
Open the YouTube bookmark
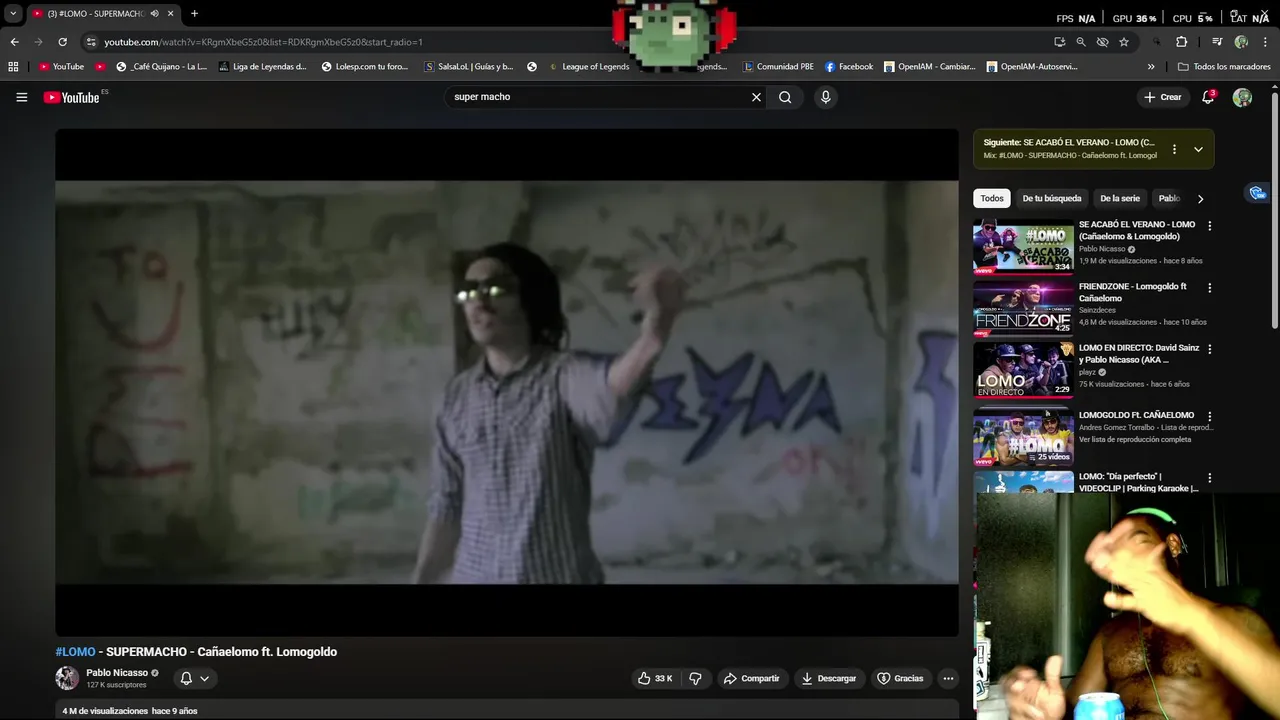(x=61, y=67)
